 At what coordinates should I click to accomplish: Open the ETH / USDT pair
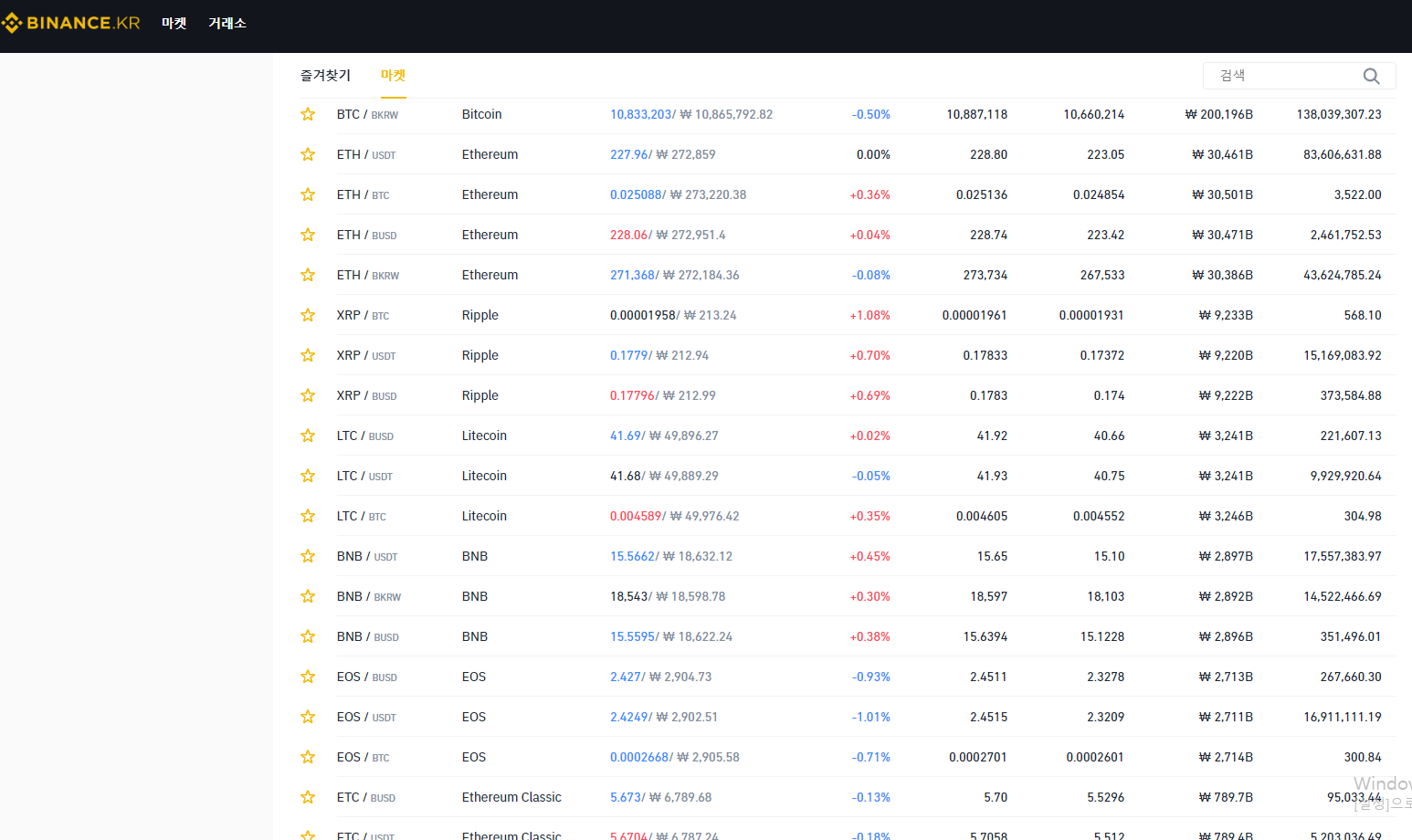click(x=366, y=154)
